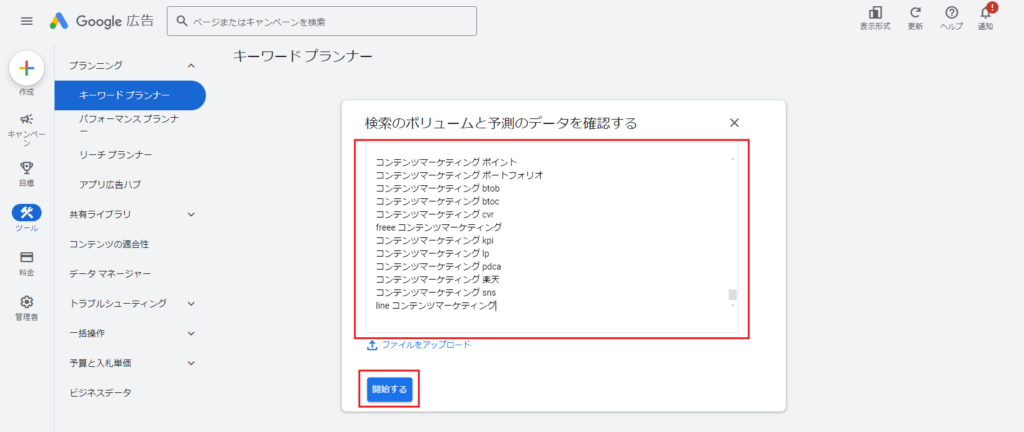Open リーチ プランナー menu item
This screenshot has height=432, width=1024.
coord(116,155)
